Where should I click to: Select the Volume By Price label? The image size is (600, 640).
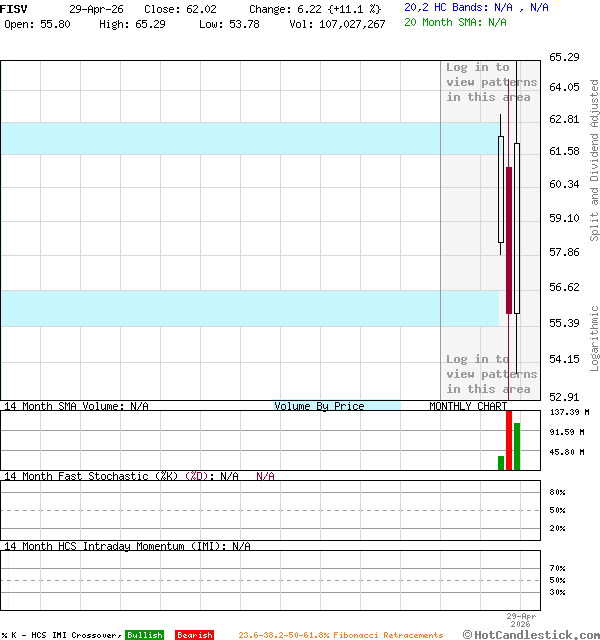tap(319, 406)
